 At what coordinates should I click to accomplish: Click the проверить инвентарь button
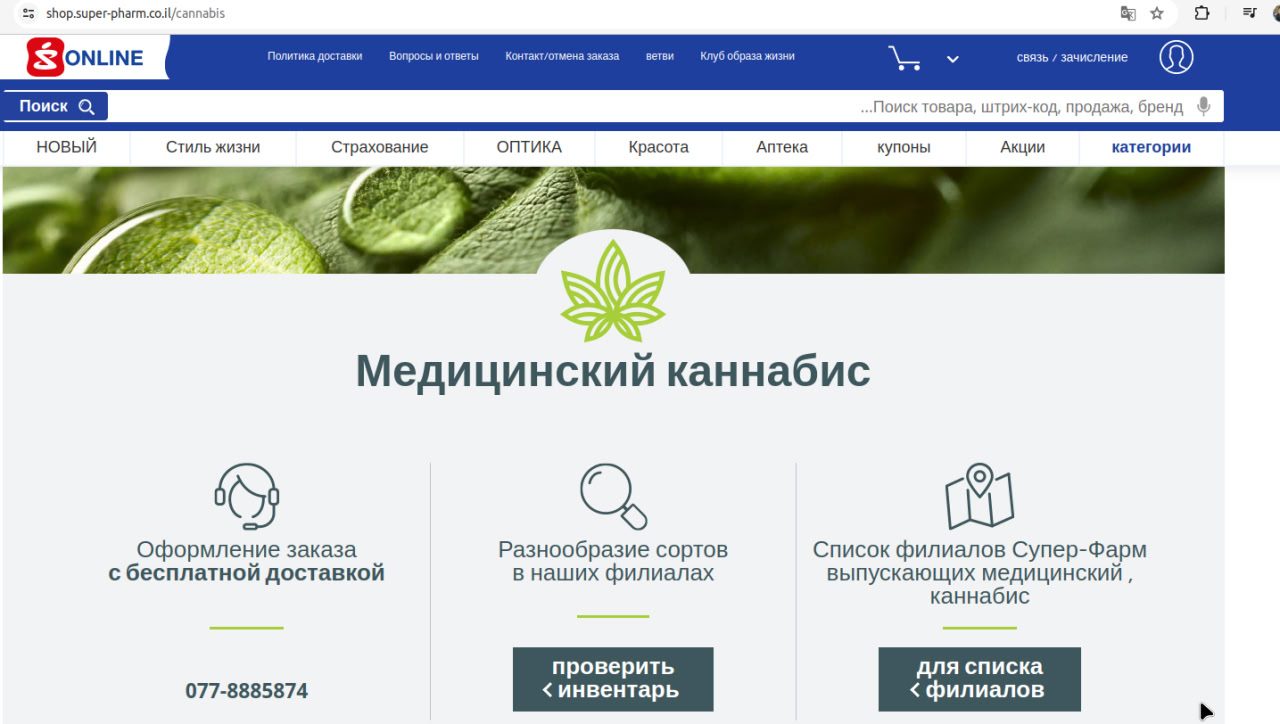(613, 679)
